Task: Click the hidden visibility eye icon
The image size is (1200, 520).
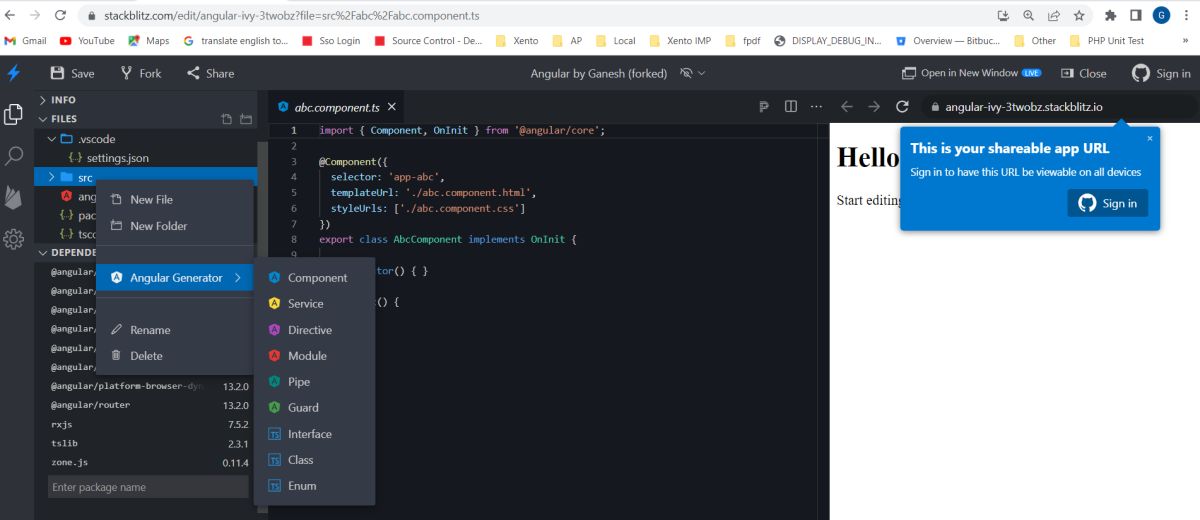Action: tap(686, 74)
